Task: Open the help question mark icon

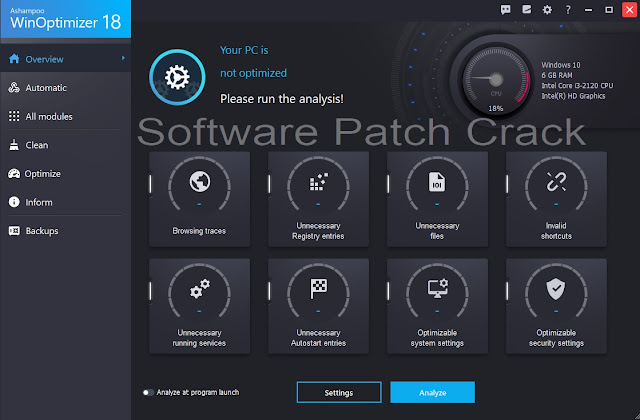Action: click(568, 10)
